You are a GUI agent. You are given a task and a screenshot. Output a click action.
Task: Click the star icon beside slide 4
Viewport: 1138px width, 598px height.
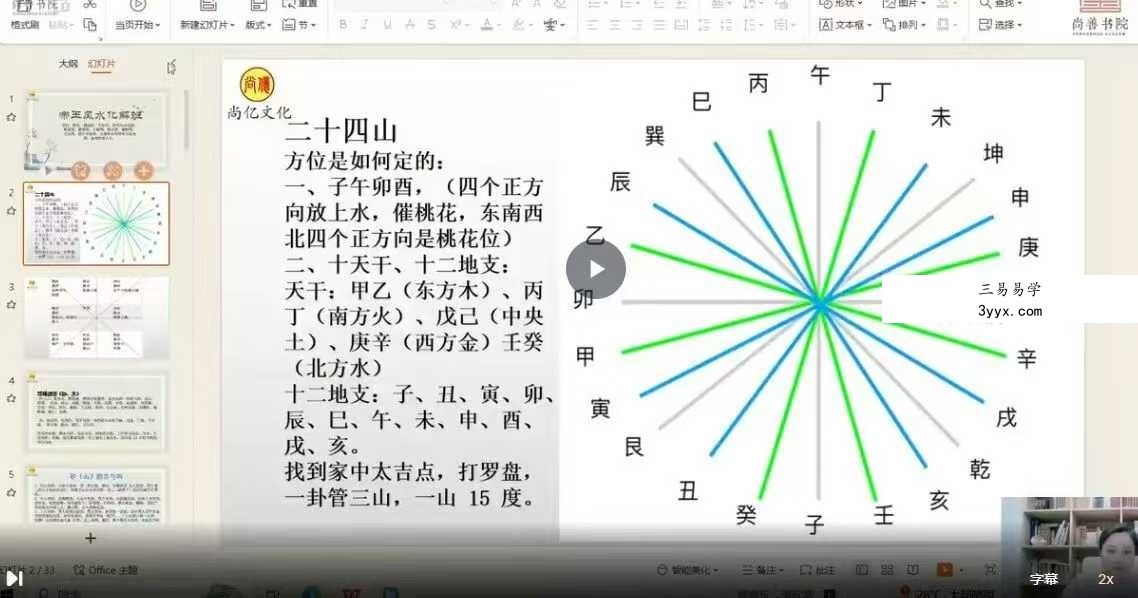point(11,398)
